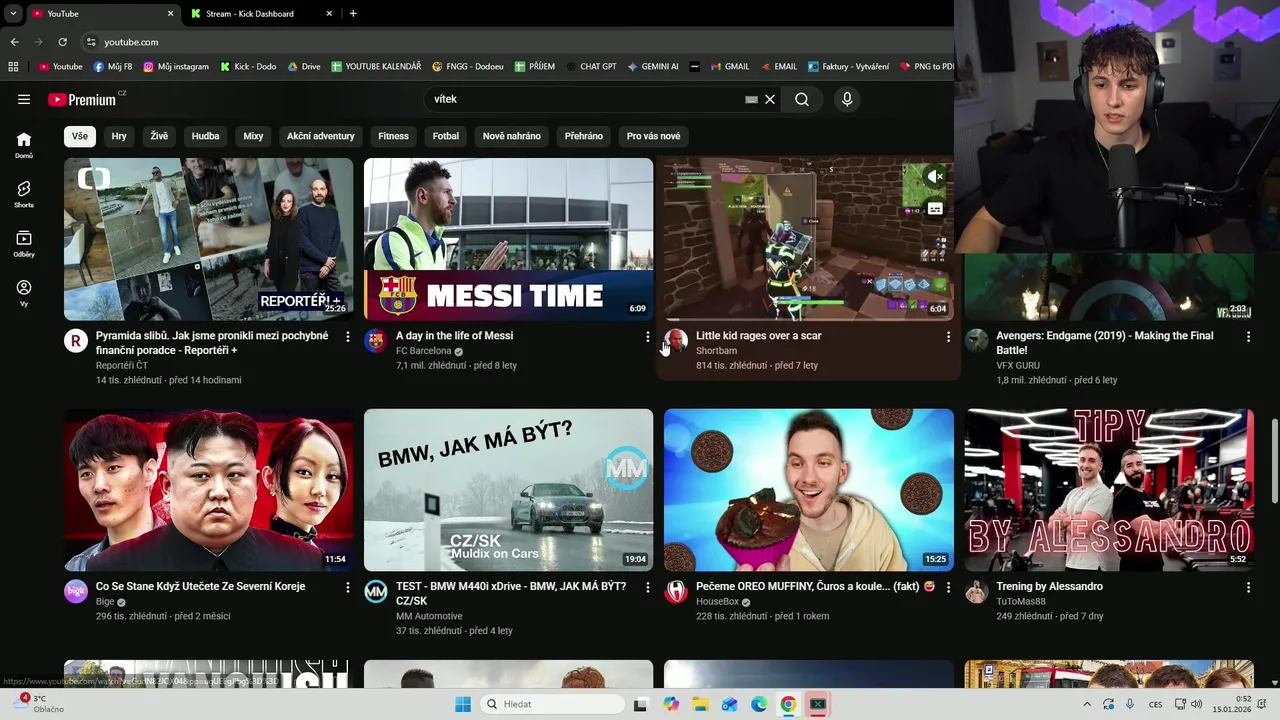Select the Hry filter chip
Image resolution: width=1280 pixels, height=720 pixels.
coord(119,136)
